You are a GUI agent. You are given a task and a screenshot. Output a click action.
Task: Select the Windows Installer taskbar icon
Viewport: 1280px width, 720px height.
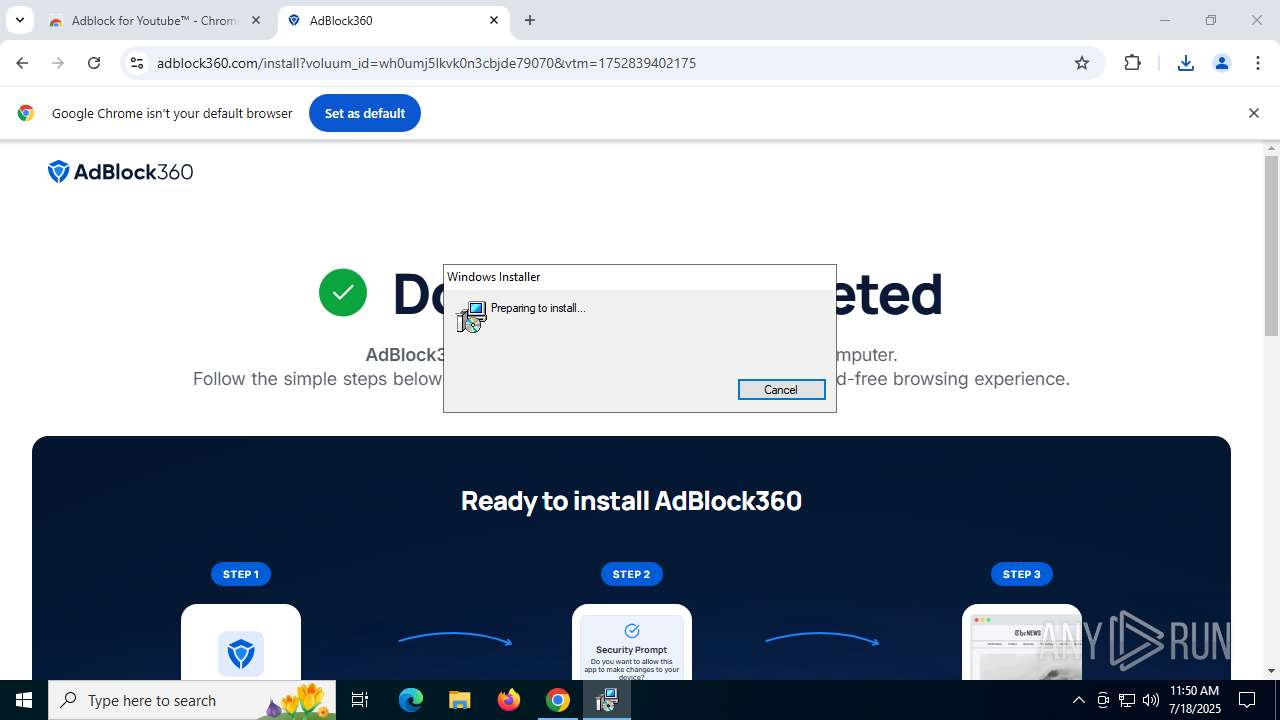point(607,700)
